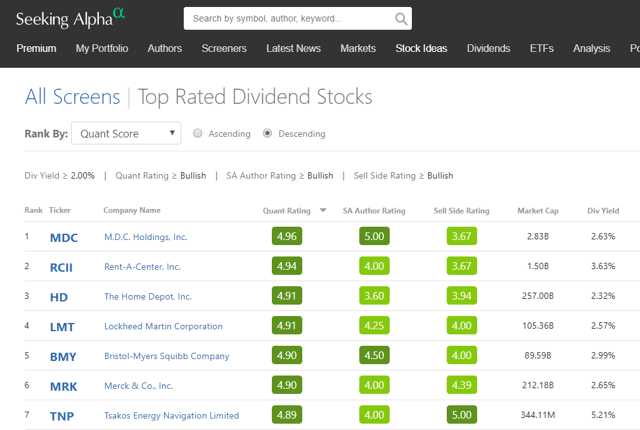
Task: Click the 257.00B market cap value
Action: (x=538, y=296)
